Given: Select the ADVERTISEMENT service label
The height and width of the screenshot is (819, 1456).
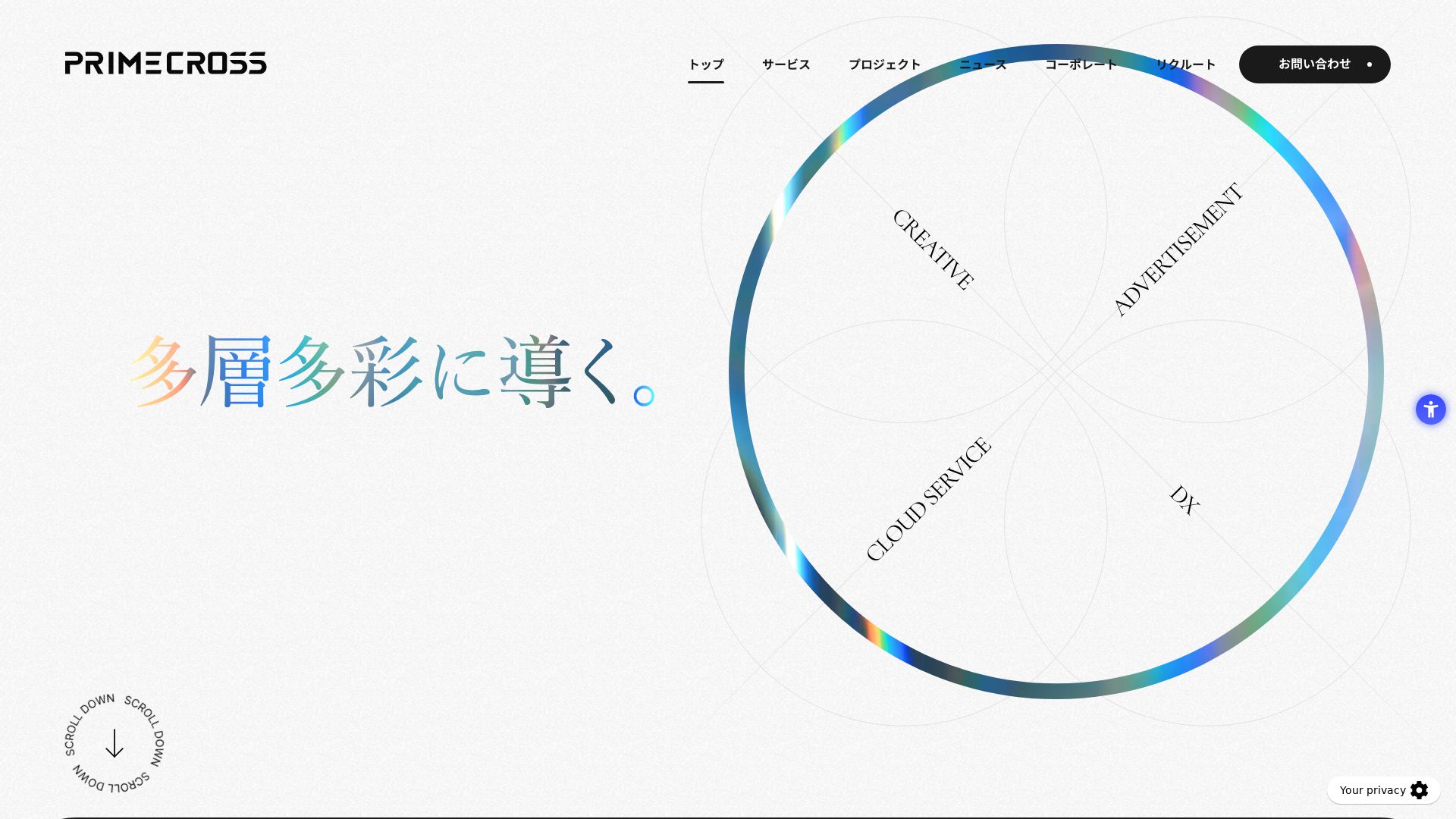Looking at the screenshot, I should click(x=1177, y=249).
